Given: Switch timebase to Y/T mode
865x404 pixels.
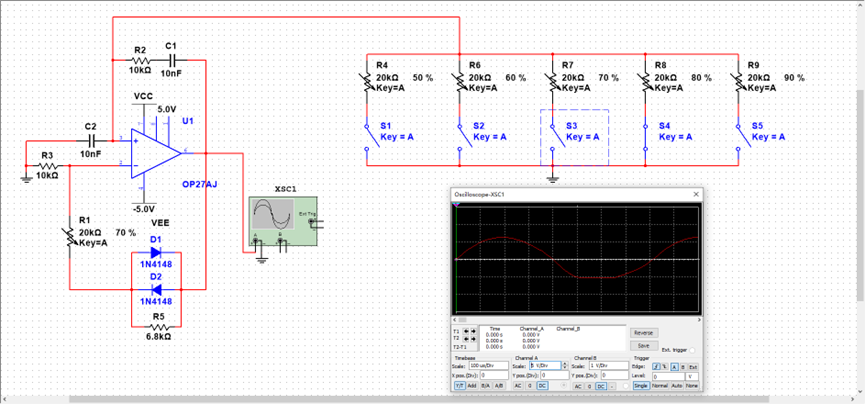Looking at the screenshot, I should [460, 385].
